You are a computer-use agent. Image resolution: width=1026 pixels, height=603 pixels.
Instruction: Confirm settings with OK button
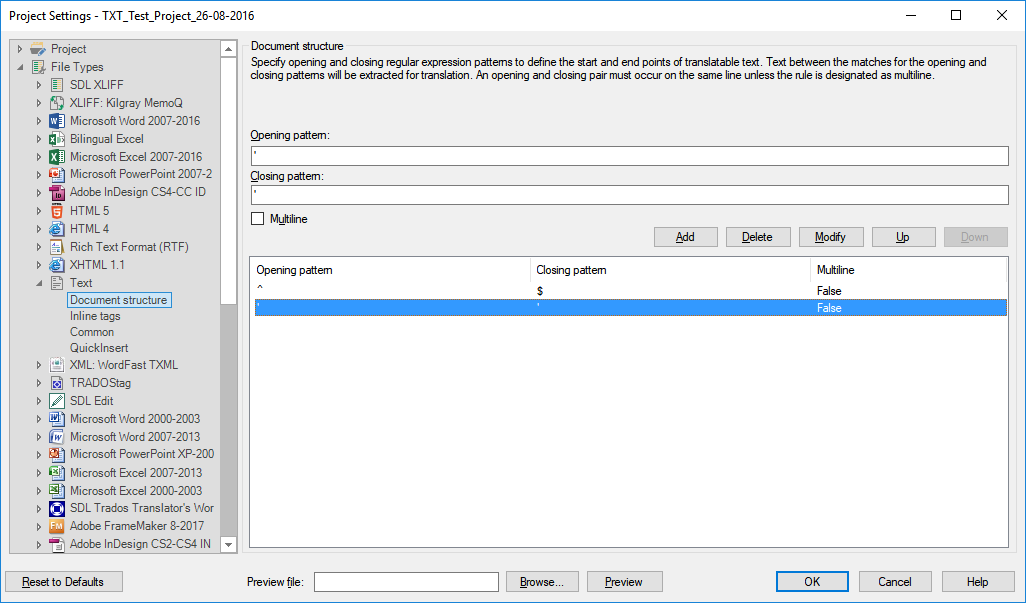(812, 581)
